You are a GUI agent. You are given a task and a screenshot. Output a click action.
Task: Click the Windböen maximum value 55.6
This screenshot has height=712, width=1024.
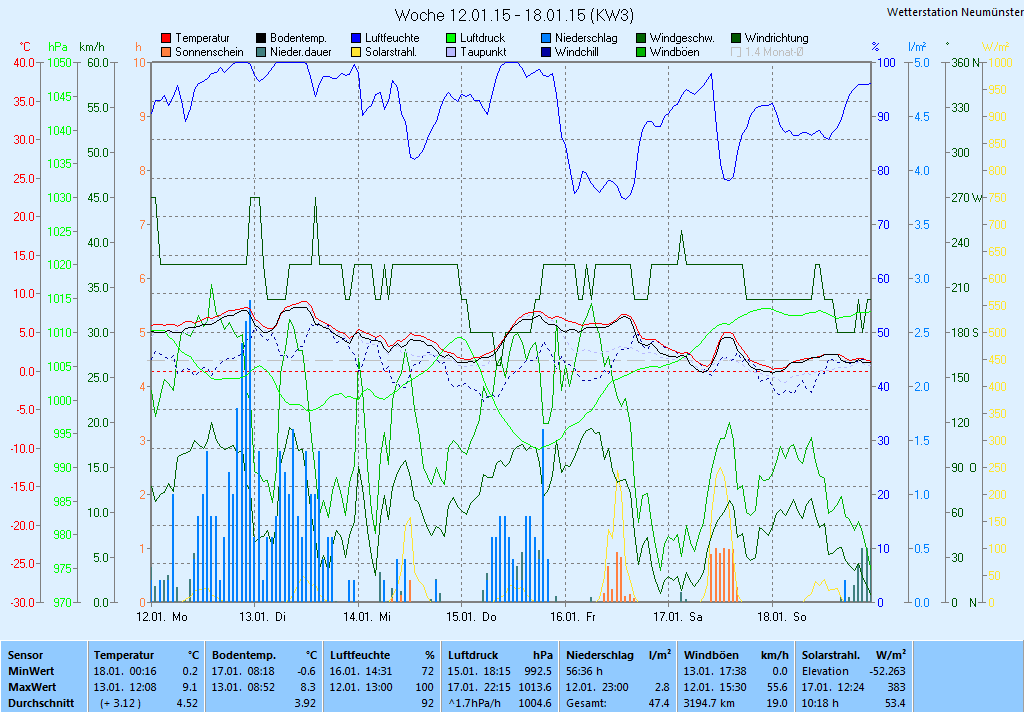(777, 688)
